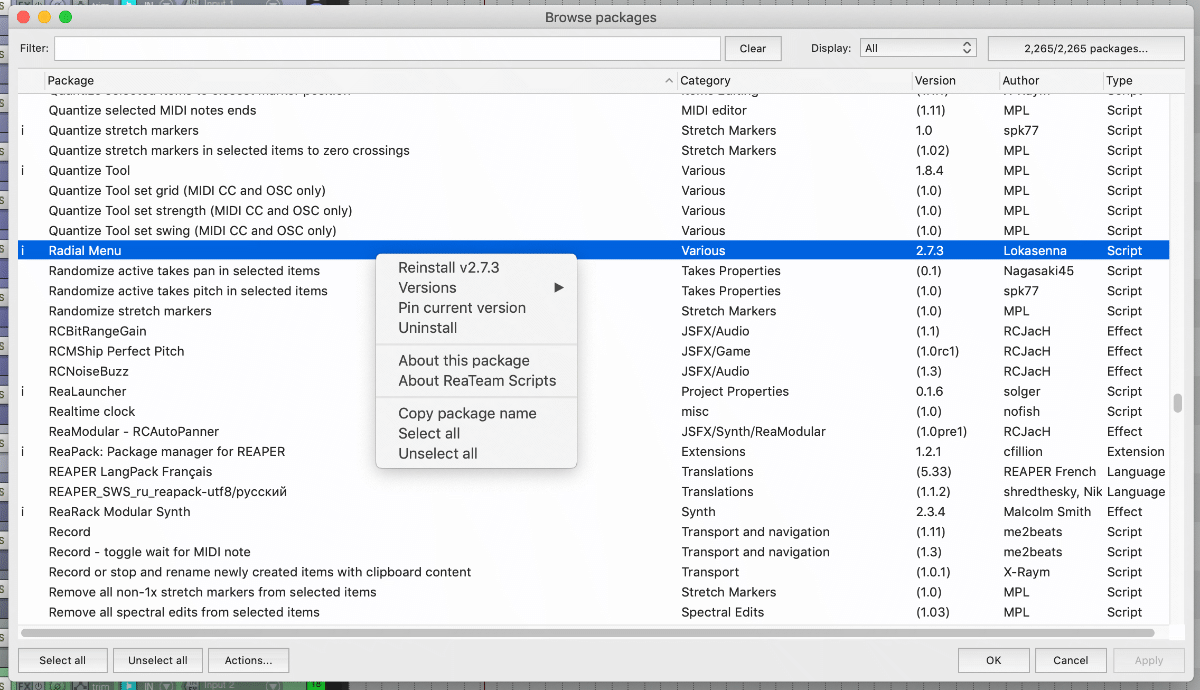Click the vertical scrollbar thumb

[1177, 403]
